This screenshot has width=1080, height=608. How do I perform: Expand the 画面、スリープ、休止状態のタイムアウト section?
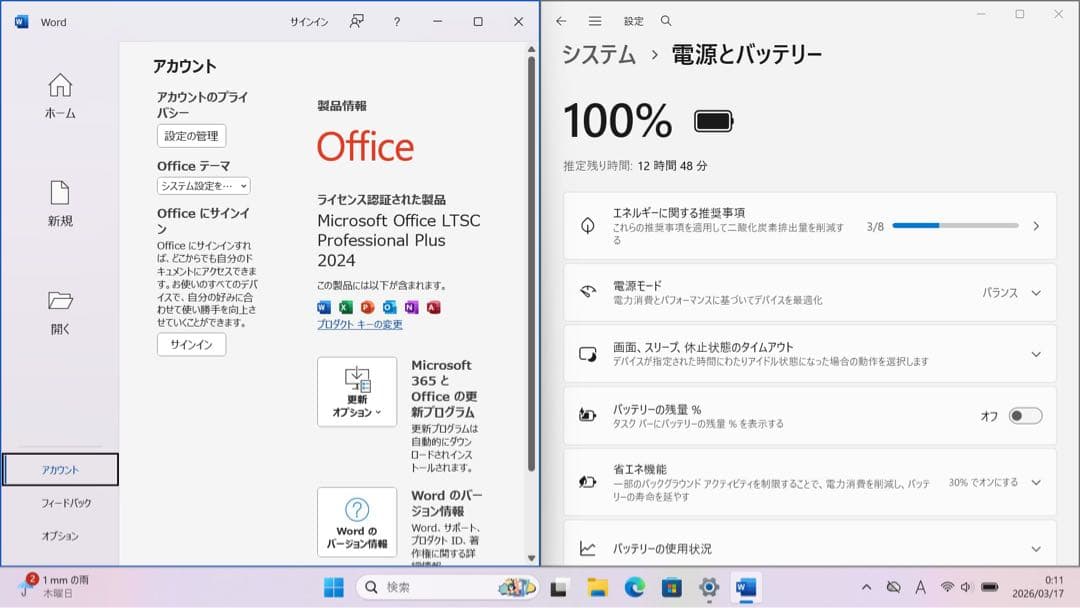[1036, 352]
